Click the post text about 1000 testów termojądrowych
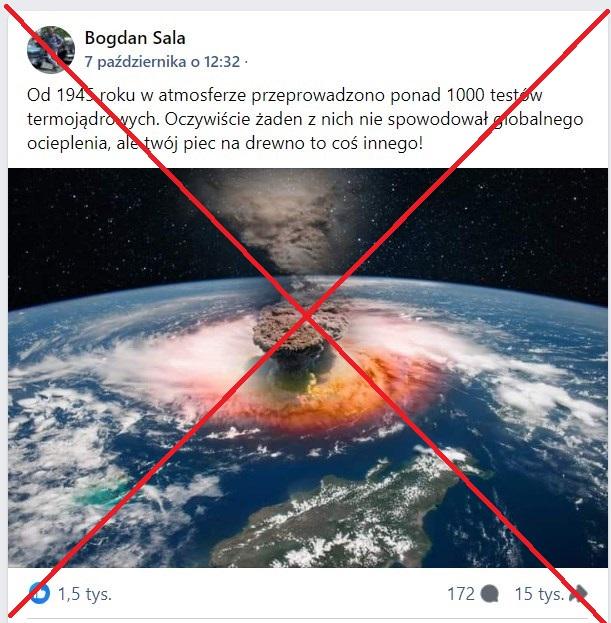Screen dimensions: 611x623 (x=305, y=119)
